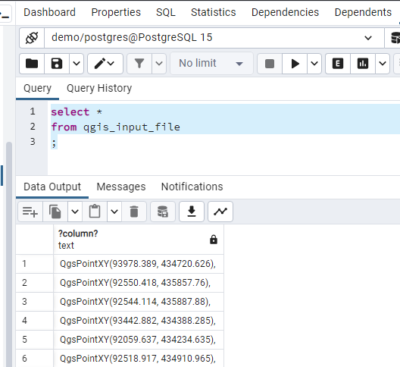Image resolution: width=400 pixels, height=367 pixels.
Task: Click the Delete row trash icon
Action: pos(134,211)
